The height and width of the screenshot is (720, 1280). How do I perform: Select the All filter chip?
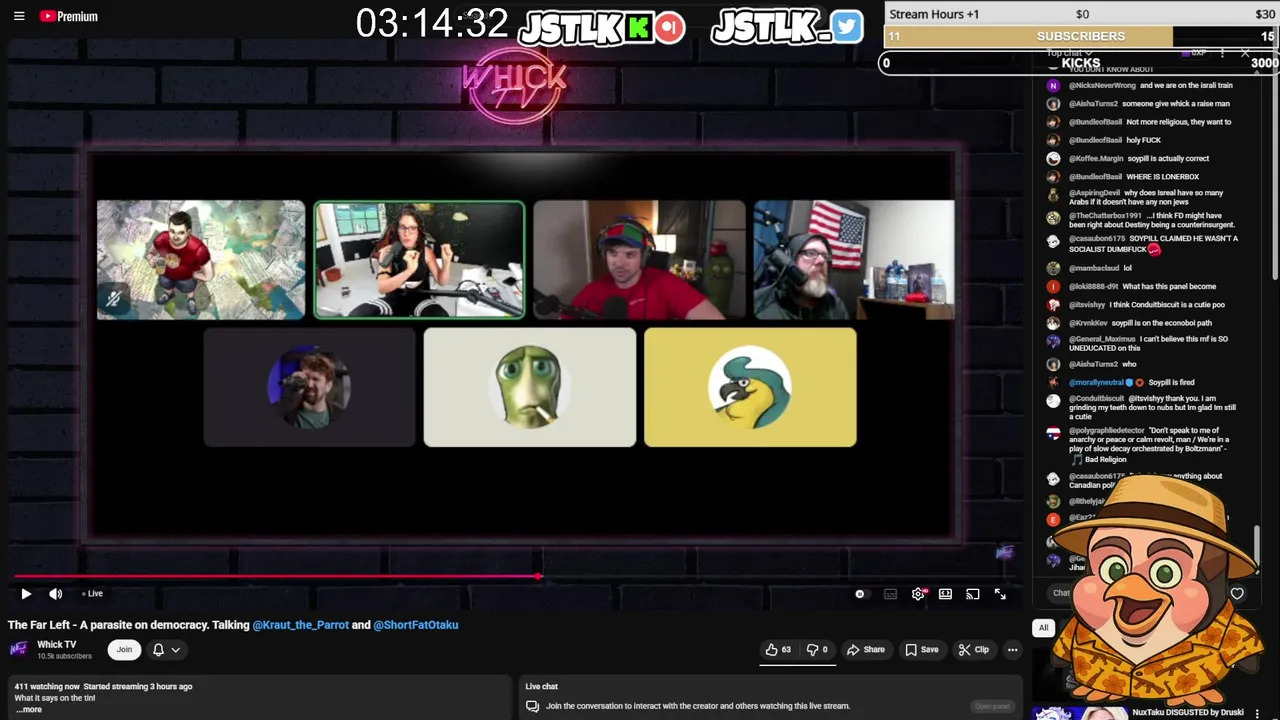click(1043, 628)
